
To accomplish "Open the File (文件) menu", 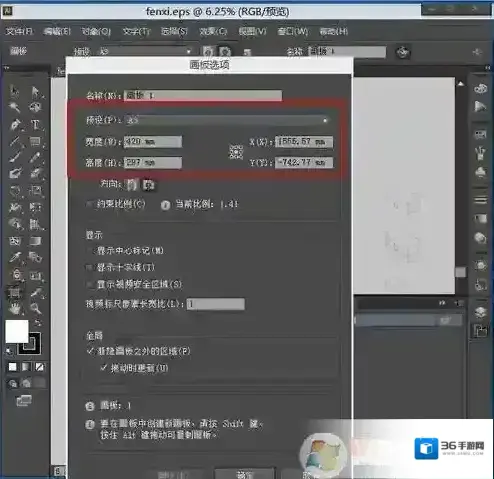I will click(x=19, y=31).
